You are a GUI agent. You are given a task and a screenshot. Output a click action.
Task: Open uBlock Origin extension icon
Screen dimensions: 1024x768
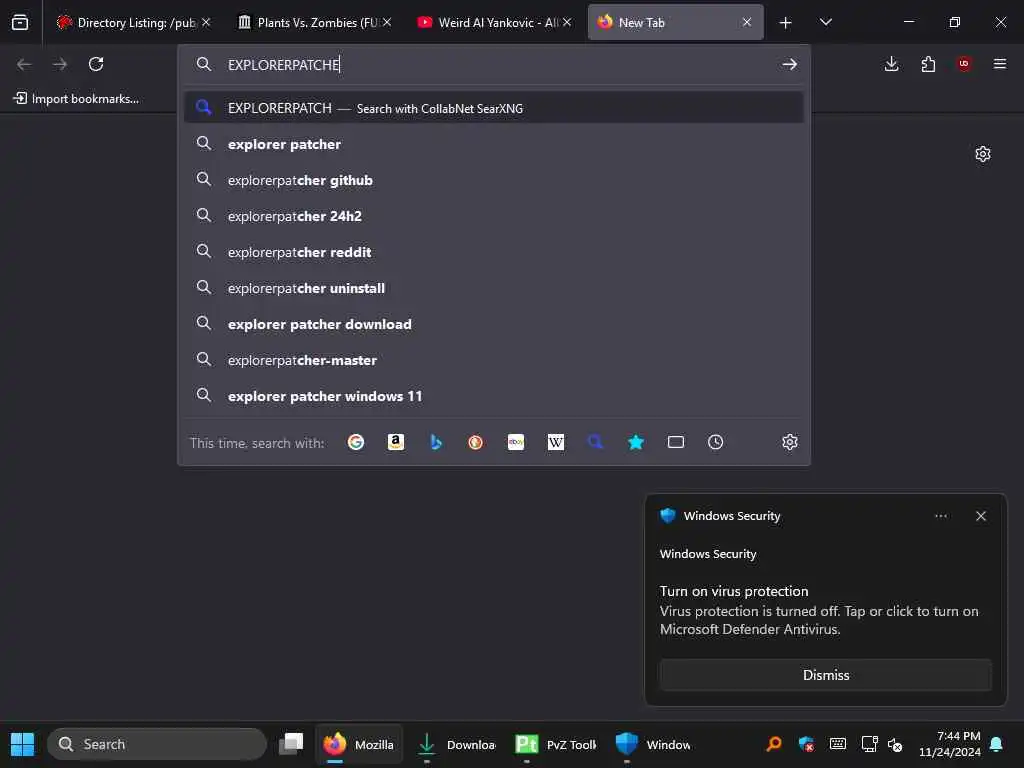tap(964, 64)
